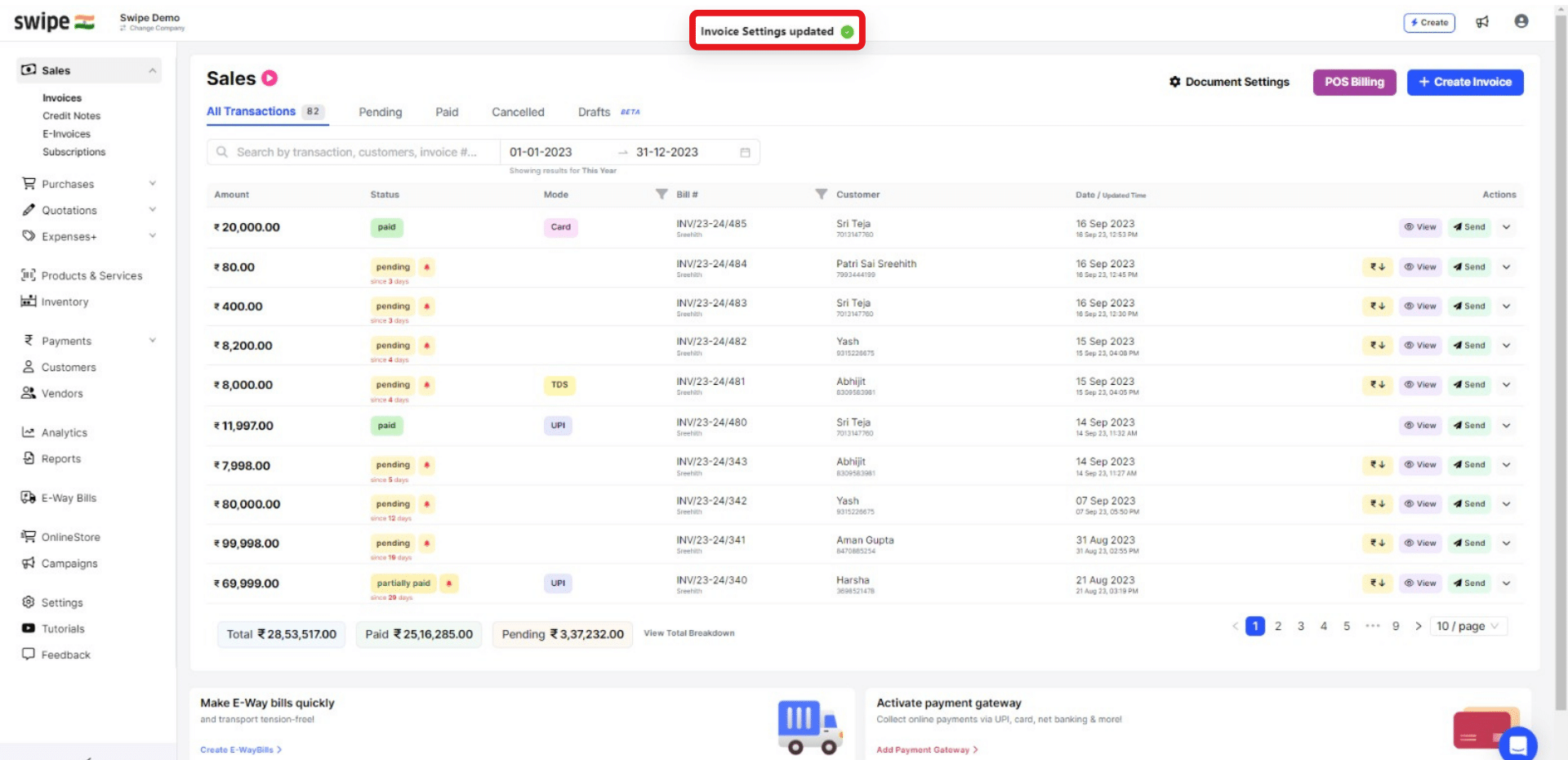Click the View Total Breakdown link
The image size is (1568, 760).
point(688,633)
